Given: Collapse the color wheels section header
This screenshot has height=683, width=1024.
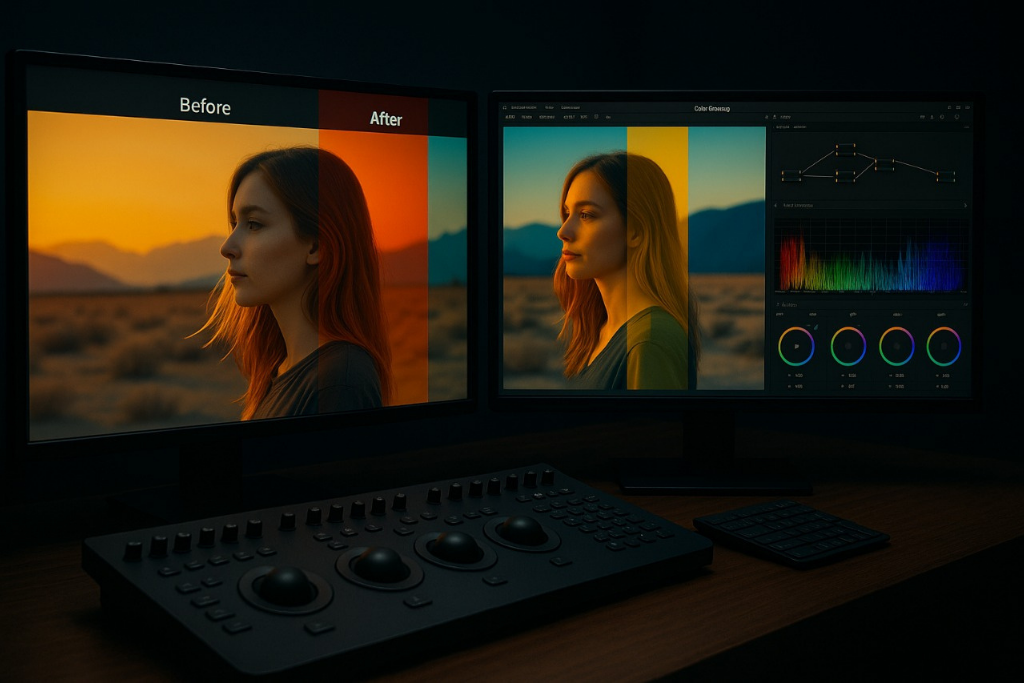Looking at the screenshot, I should [776, 305].
